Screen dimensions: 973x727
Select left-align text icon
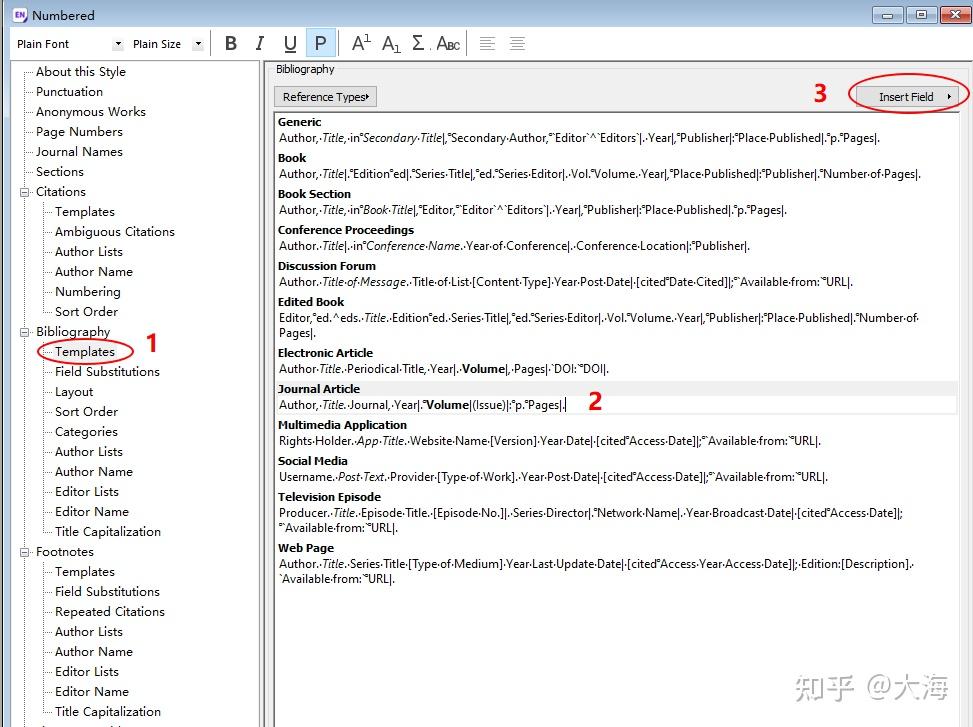coord(487,43)
